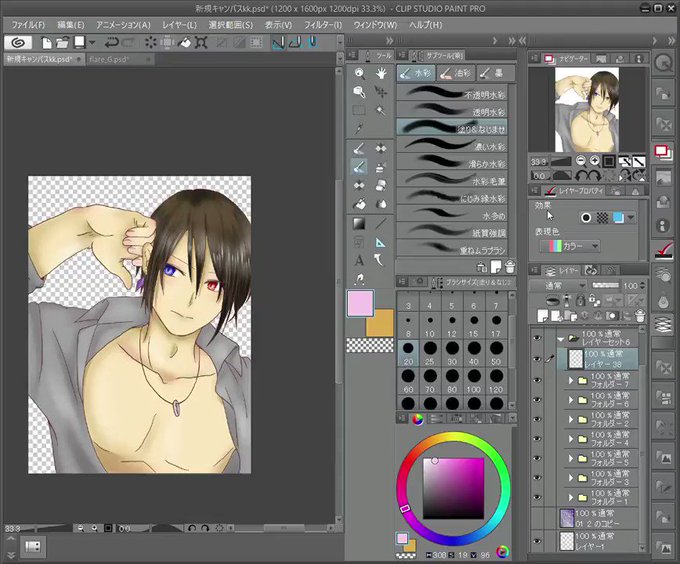The width and height of the screenshot is (680, 564).
Task: Select the Eyedropper tool
Action: [x=359, y=128]
